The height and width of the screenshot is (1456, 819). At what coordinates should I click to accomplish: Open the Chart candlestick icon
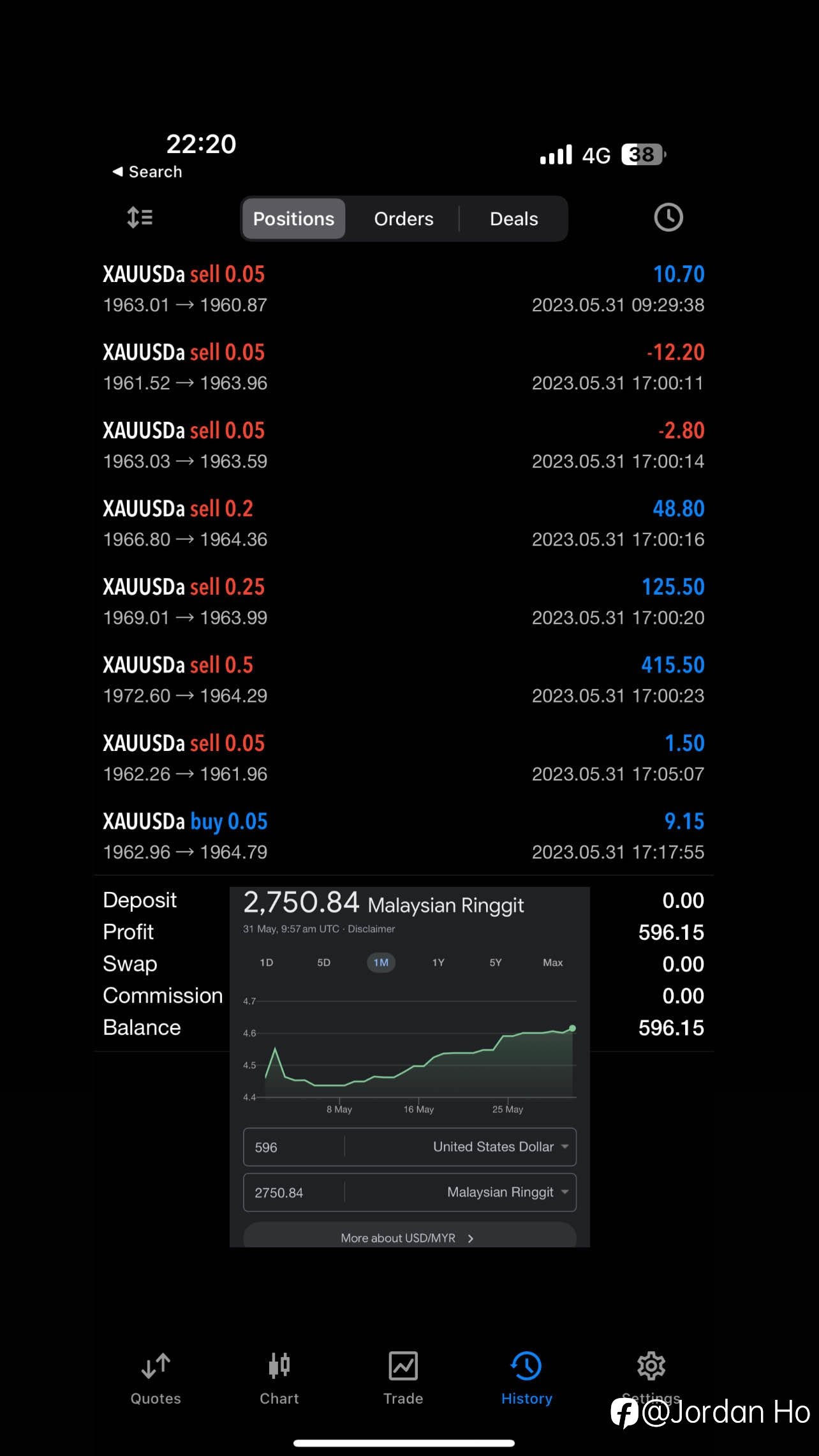(279, 1366)
